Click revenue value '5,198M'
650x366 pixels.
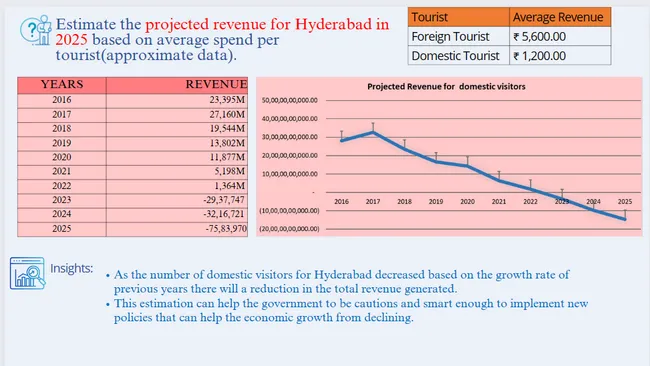(x=230, y=172)
